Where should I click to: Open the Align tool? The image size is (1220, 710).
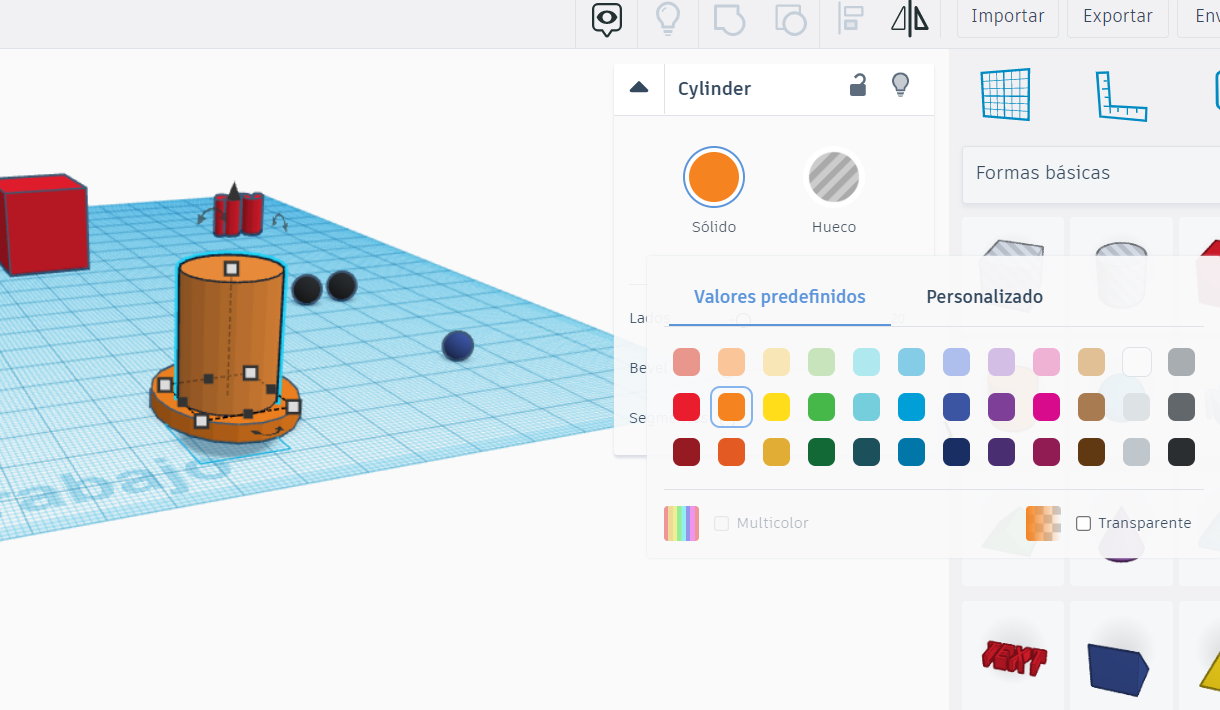coord(851,19)
